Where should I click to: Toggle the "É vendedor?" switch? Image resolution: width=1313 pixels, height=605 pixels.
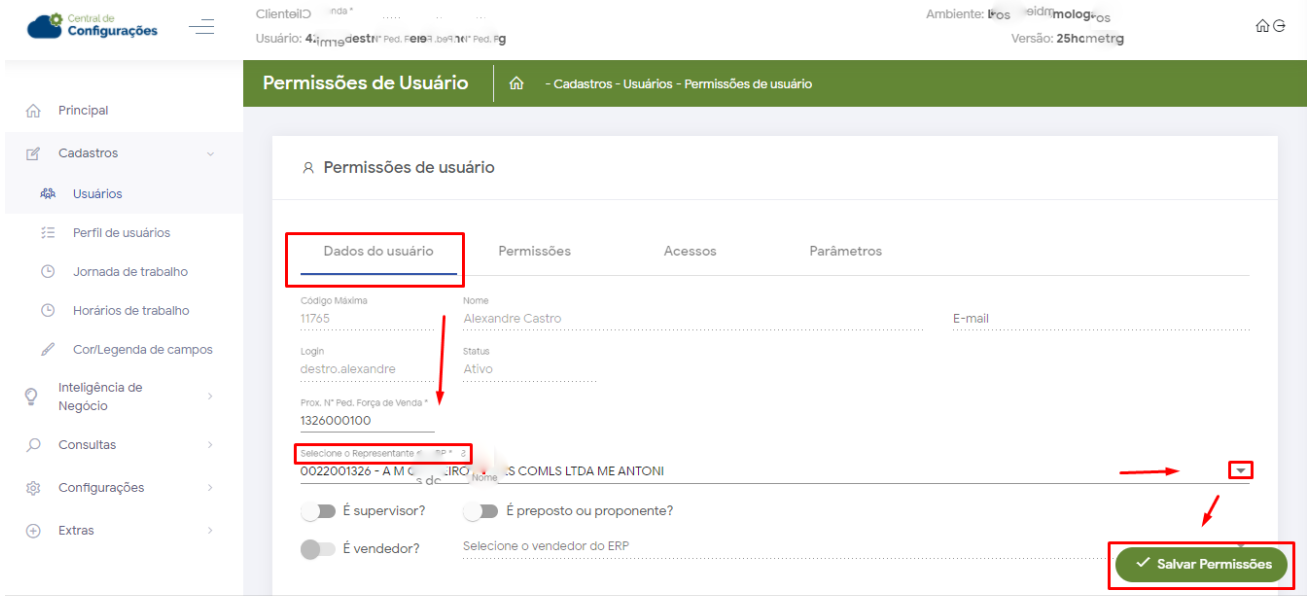pyautogui.click(x=319, y=549)
